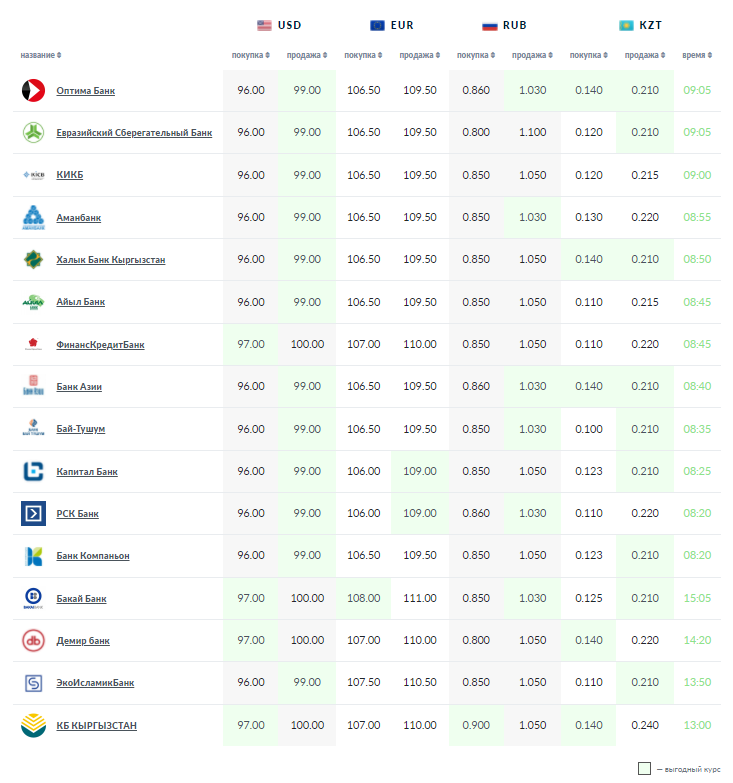Click the РСК Банк logo icon
Screen dimensions: 733x783
33,514
